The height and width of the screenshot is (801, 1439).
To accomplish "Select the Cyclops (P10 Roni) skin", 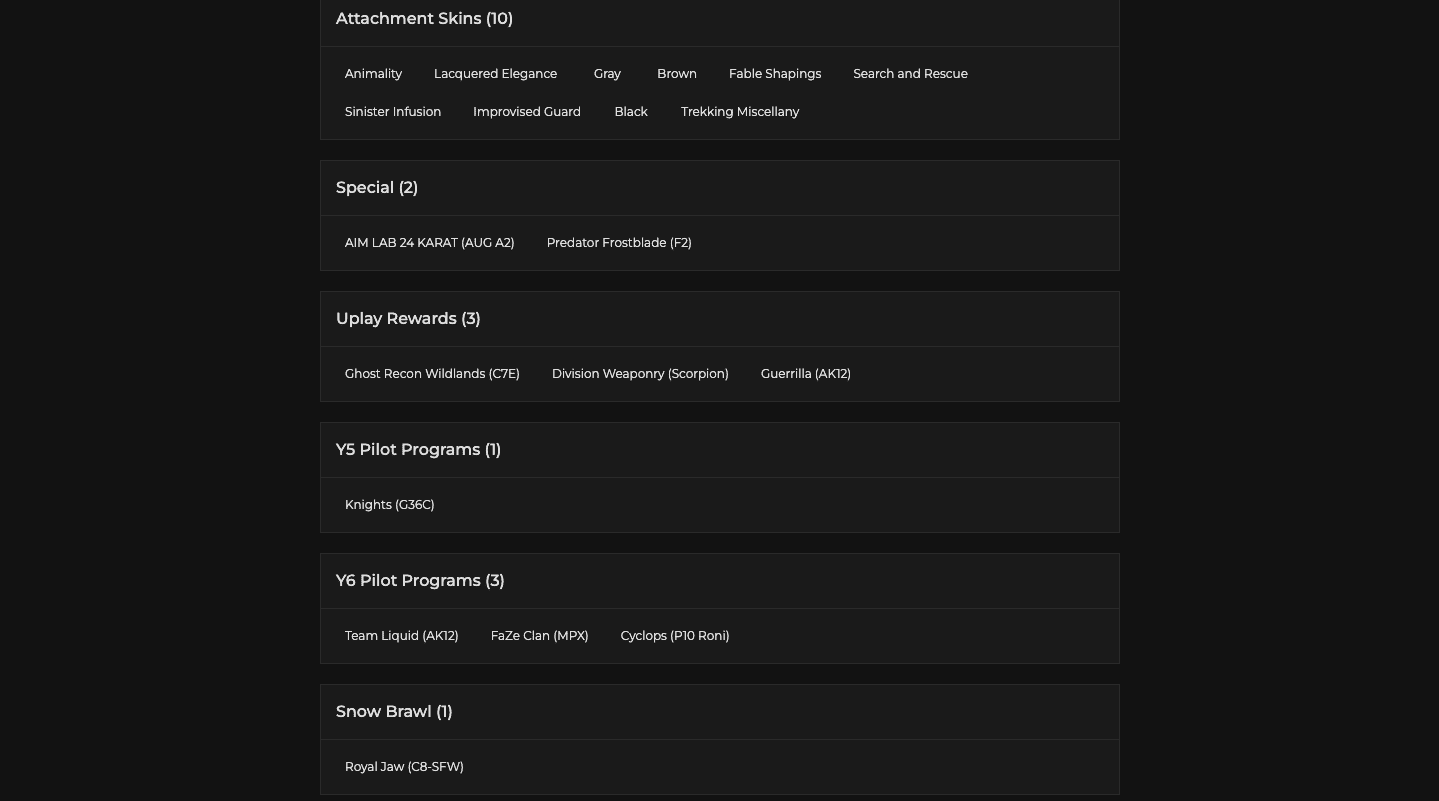I will pyautogui.click(x=674, y=636).
